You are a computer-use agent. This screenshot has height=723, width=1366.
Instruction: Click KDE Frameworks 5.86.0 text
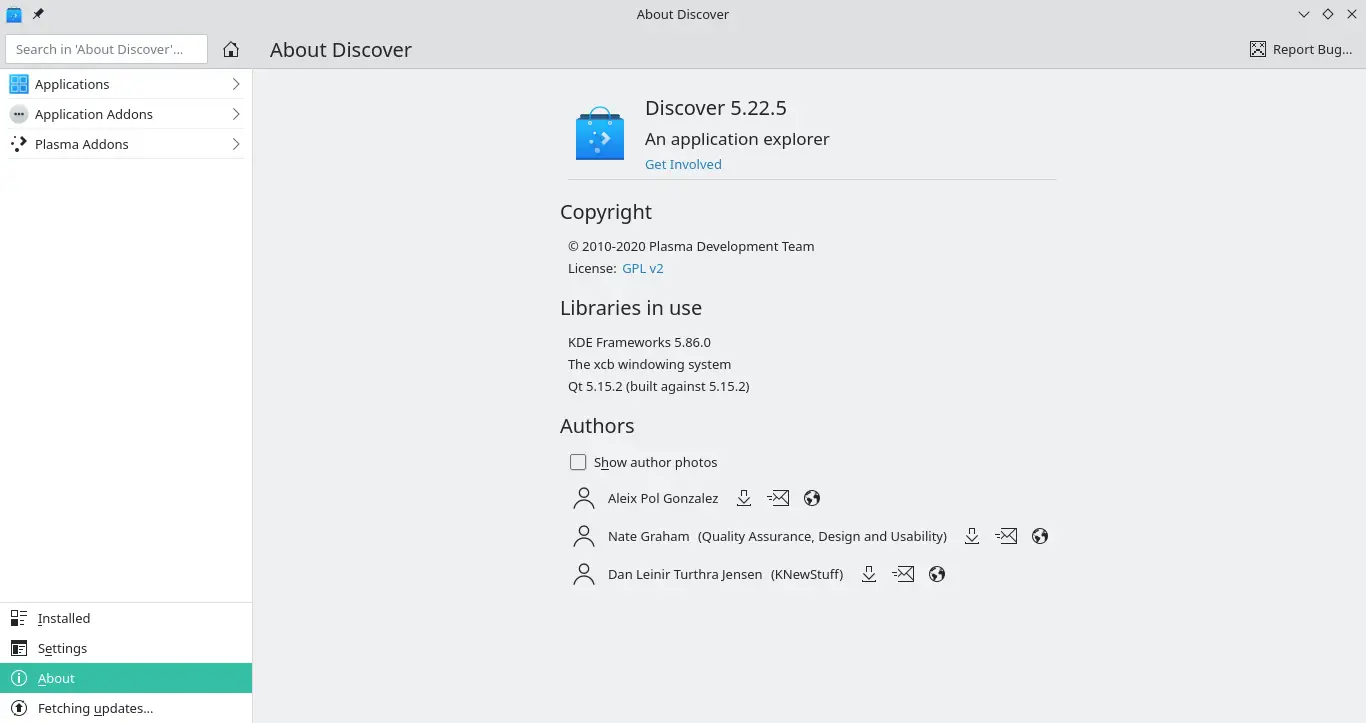(639, 342)
